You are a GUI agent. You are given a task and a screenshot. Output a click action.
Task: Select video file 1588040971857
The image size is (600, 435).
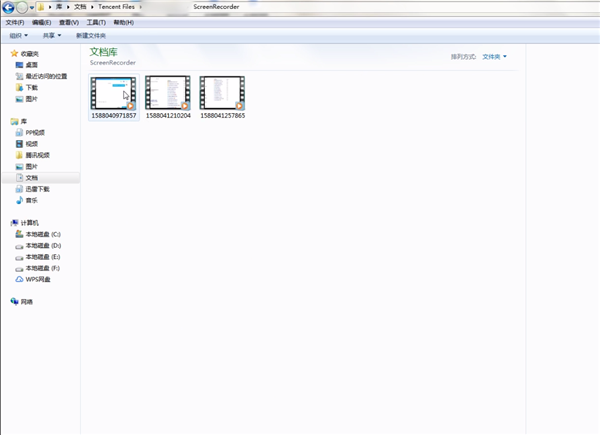[114, 98]
